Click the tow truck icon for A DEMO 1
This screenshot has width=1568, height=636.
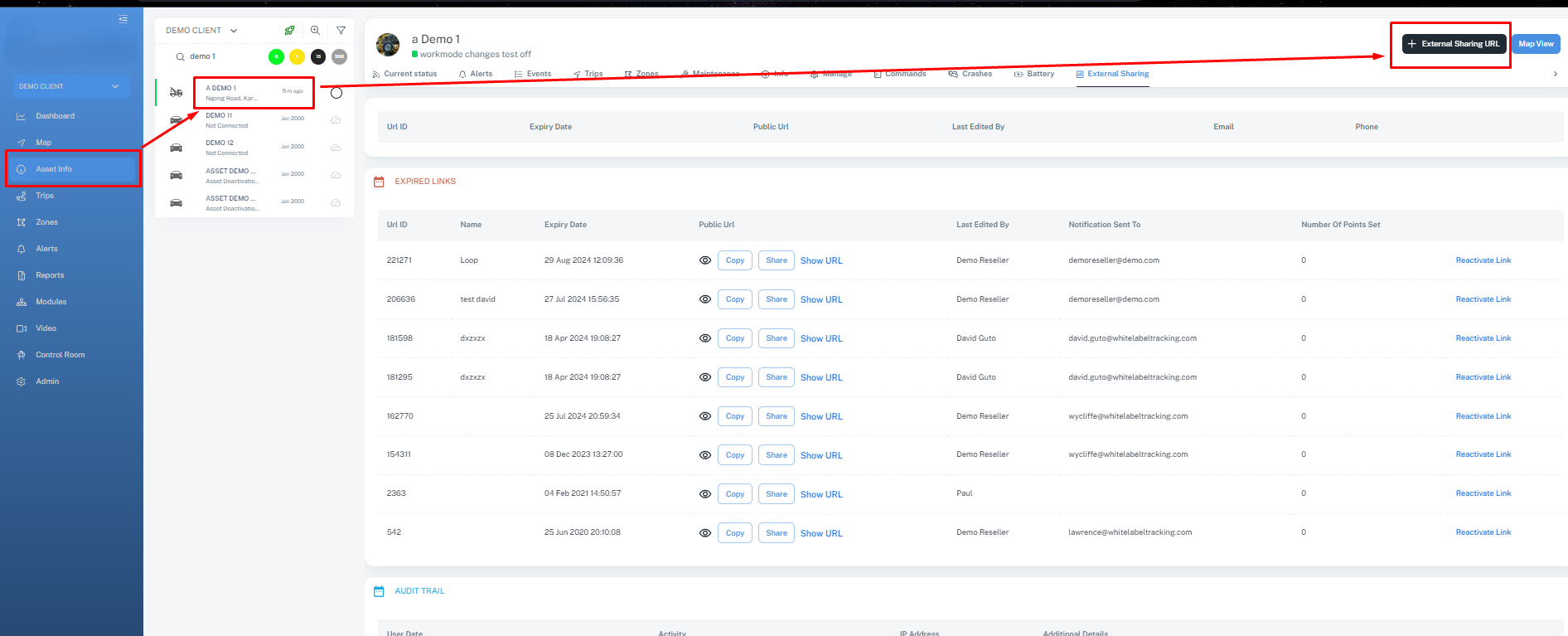click(x=176, y=93)
